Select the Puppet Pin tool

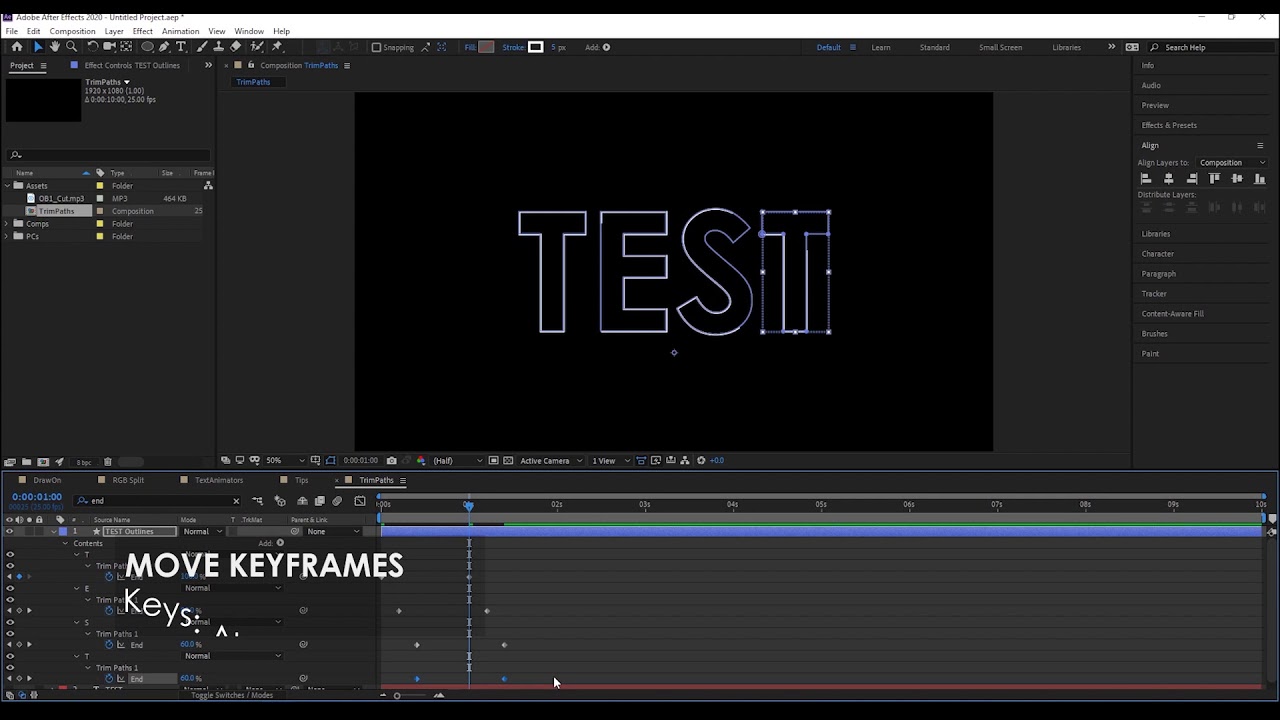pyautogui.click(x=277, y=47)
